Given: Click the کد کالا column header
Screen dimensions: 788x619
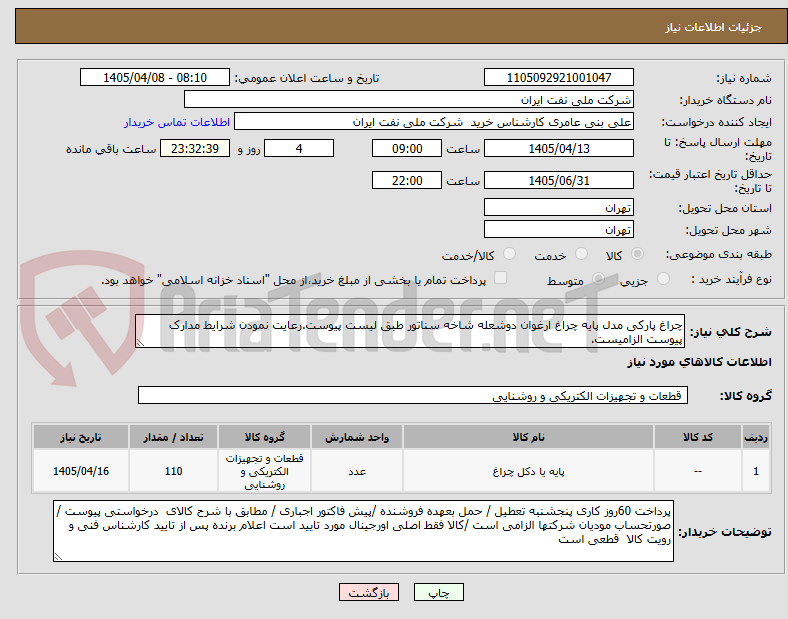Looking at the screenshot, I should click(x=698, y=437).
